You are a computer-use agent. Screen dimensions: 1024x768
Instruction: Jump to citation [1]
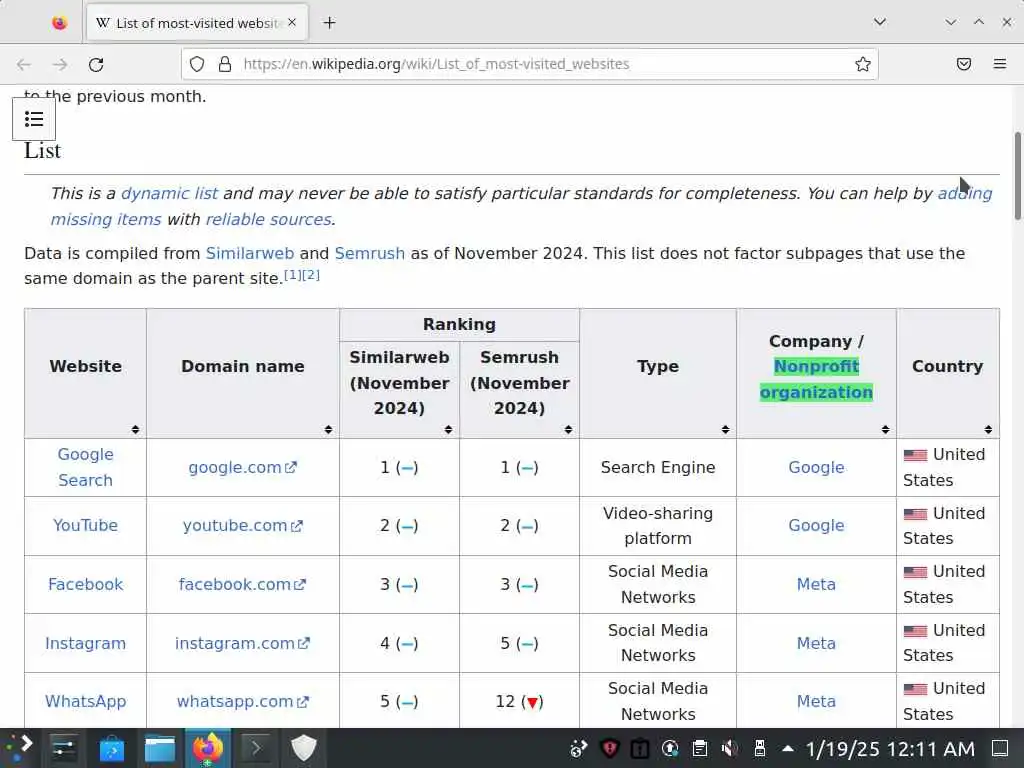[x=293, y=275]
